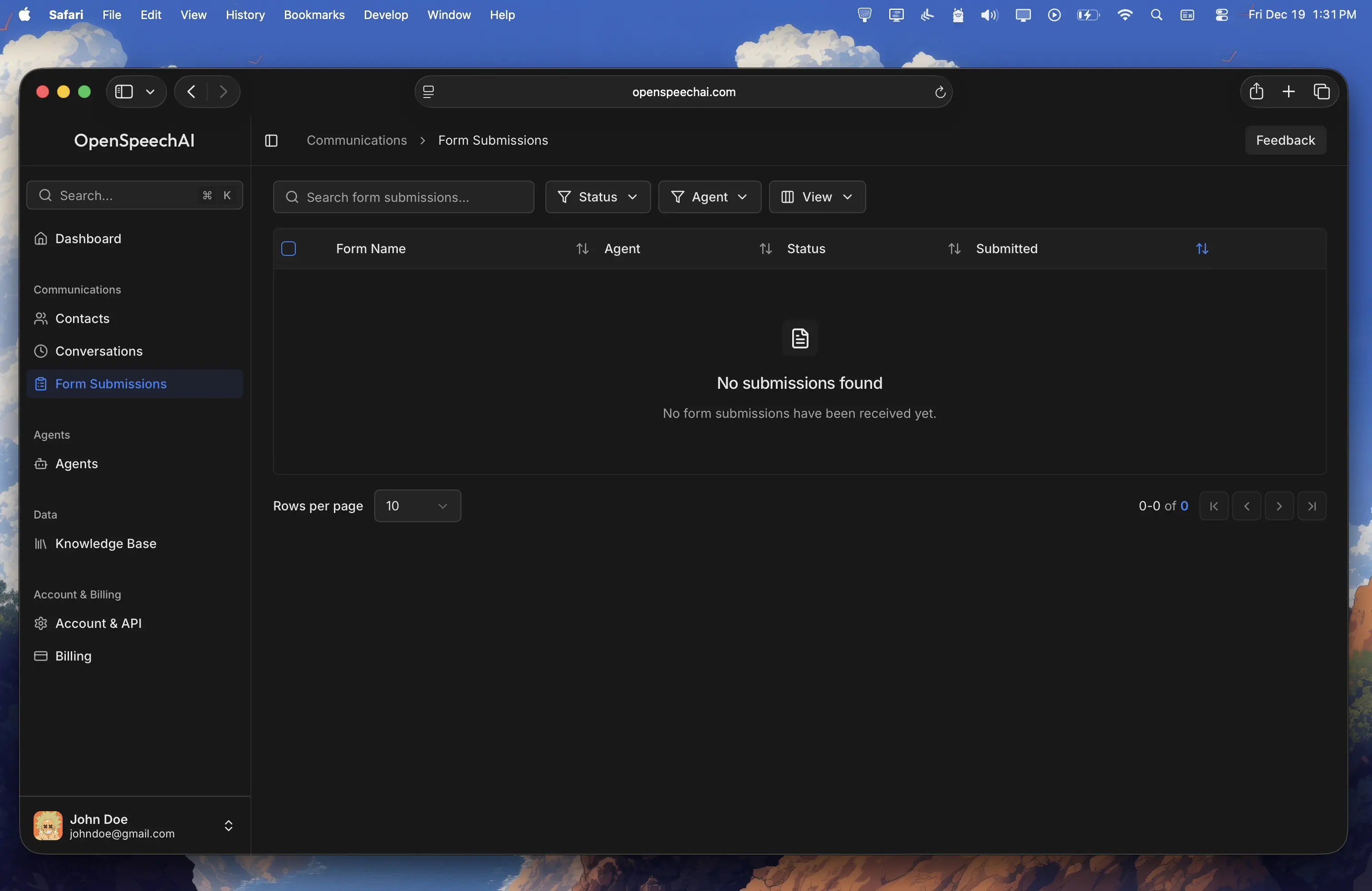Image resolution: width=1372 pixels, height=891 pixels.
Task: Open the Apple menu
Action: (25, 15)
